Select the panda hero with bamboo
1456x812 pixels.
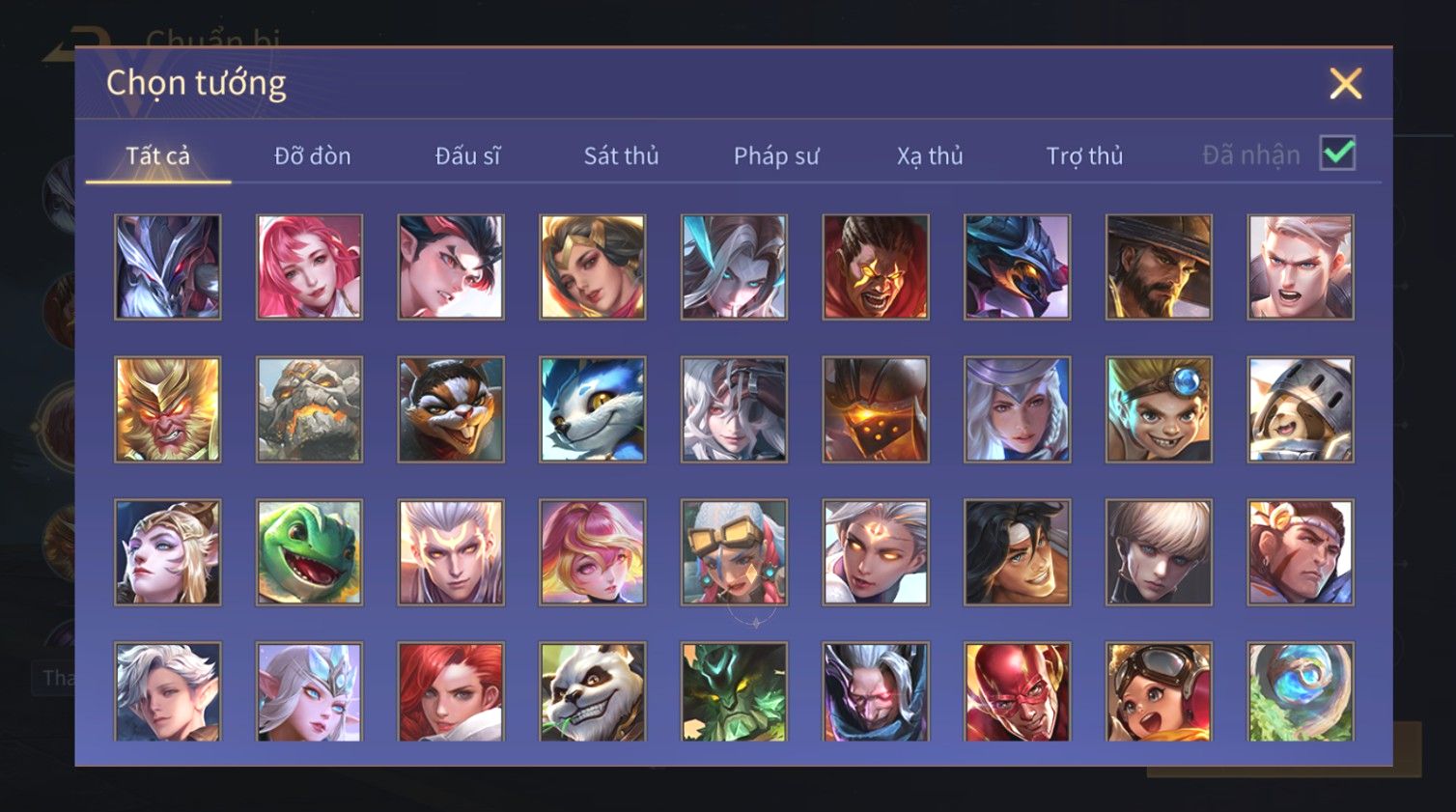coord(592,692)
